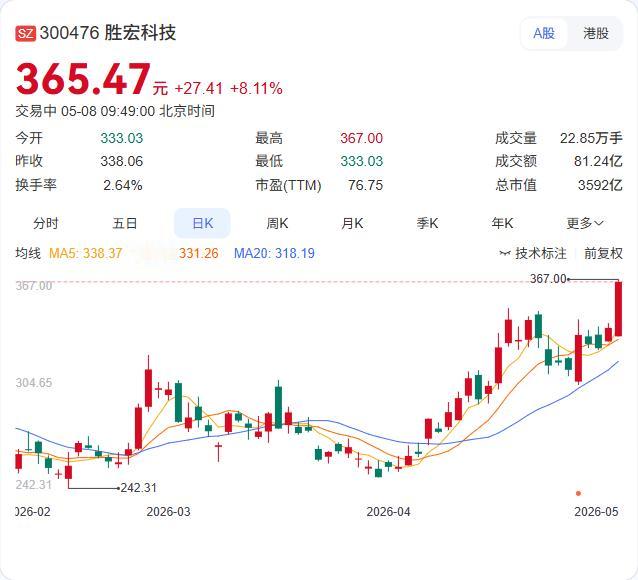This screenshot has height=580, width=638.
Task: Click the 成交额 value 81.24亿
Action: [598, 161]
